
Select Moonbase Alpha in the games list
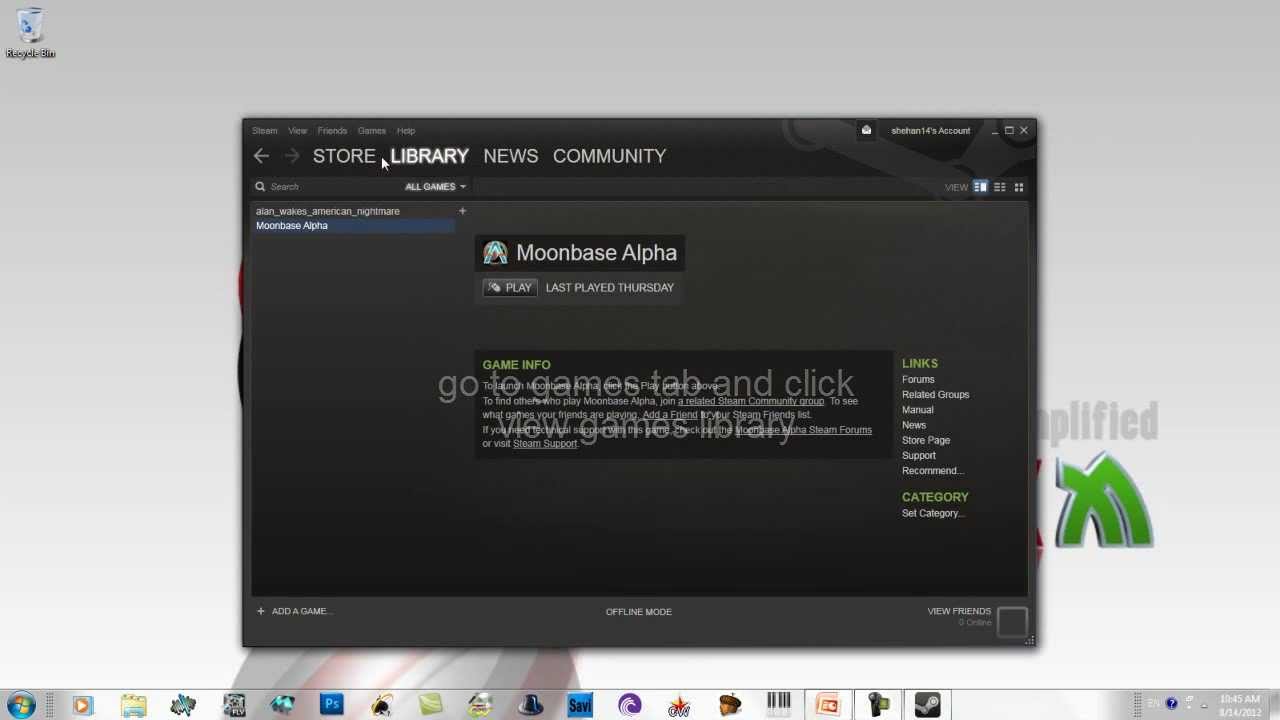click(x=353, y=225)
